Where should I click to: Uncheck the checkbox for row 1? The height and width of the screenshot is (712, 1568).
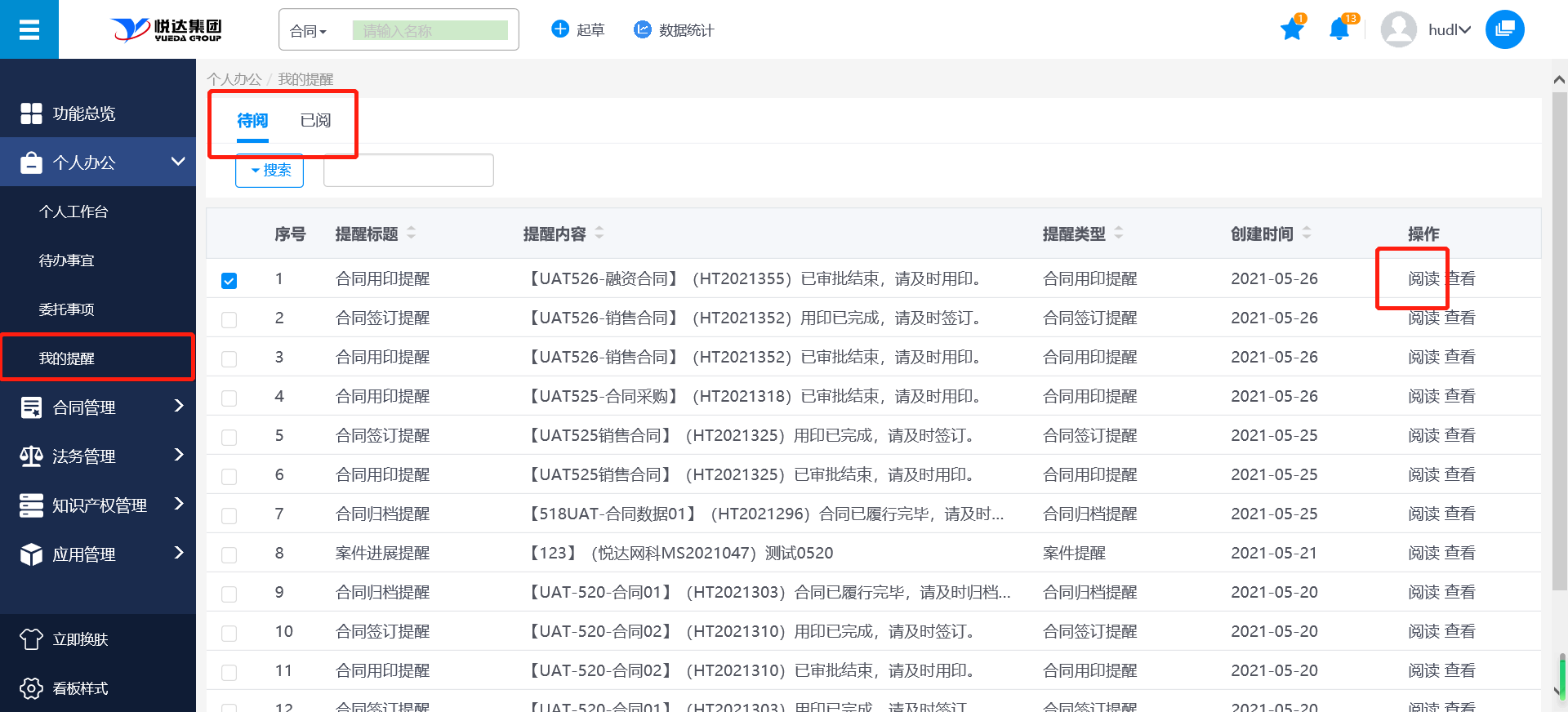pyautogui.click(x=229, y=281)
